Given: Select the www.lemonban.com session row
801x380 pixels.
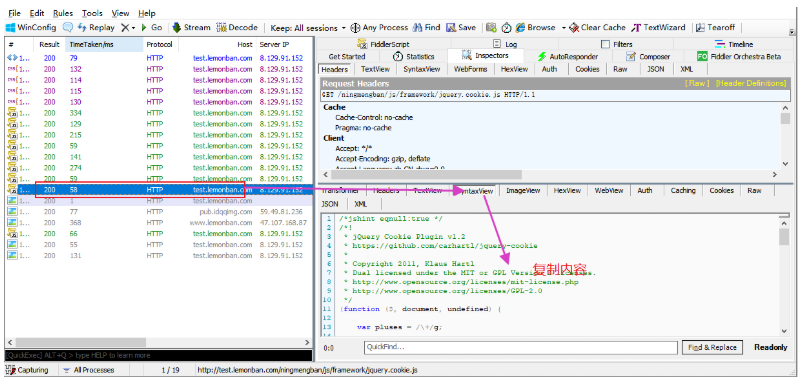Looking at the screenshot, I should 158,223.
